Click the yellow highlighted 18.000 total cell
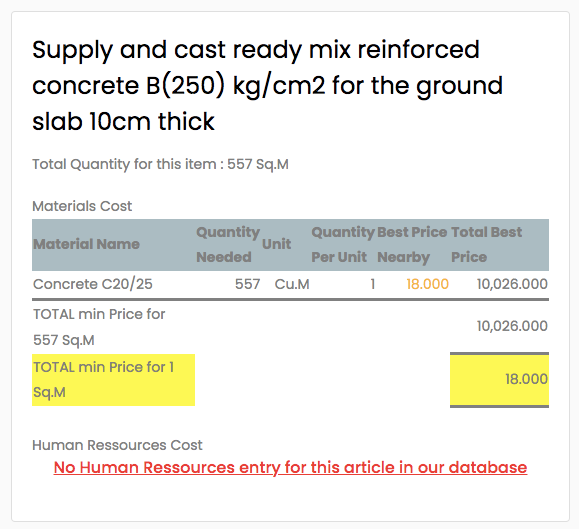Viewport: 579px width, 529px height. [499, 380]
